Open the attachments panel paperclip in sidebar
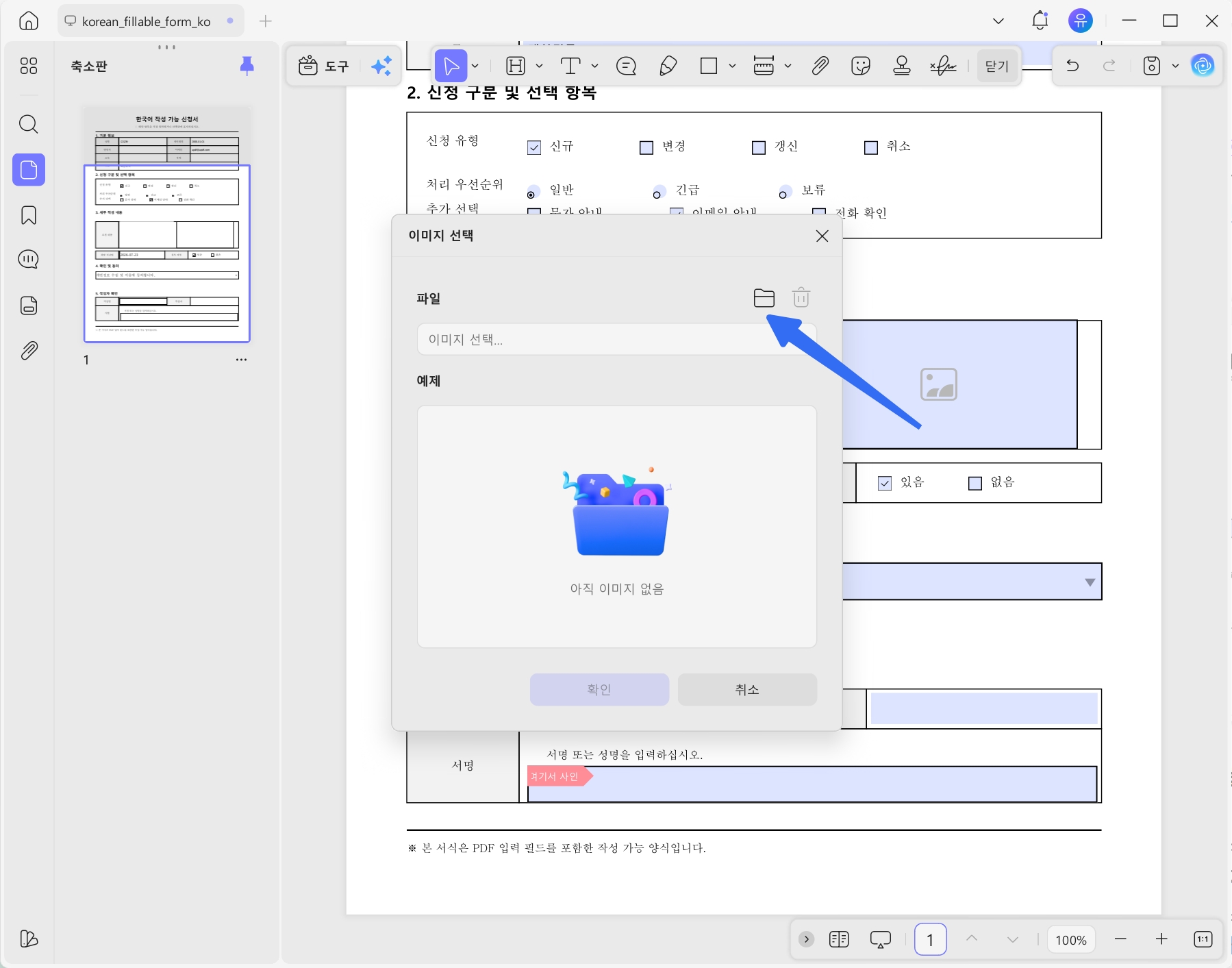Viewport: 1232px width, 968px height. tap(29, 351)
